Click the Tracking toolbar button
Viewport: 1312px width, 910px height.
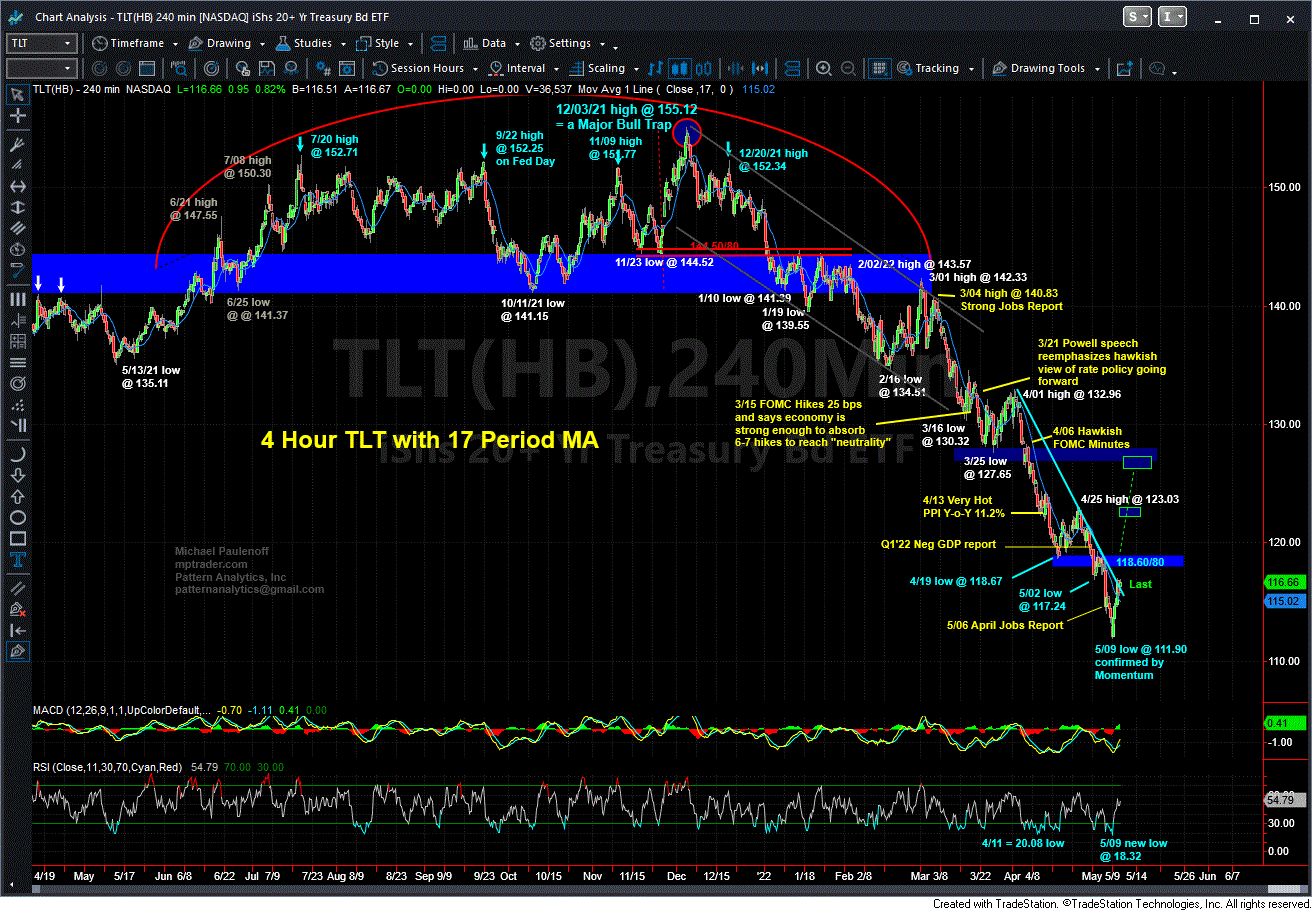[929, 69]
